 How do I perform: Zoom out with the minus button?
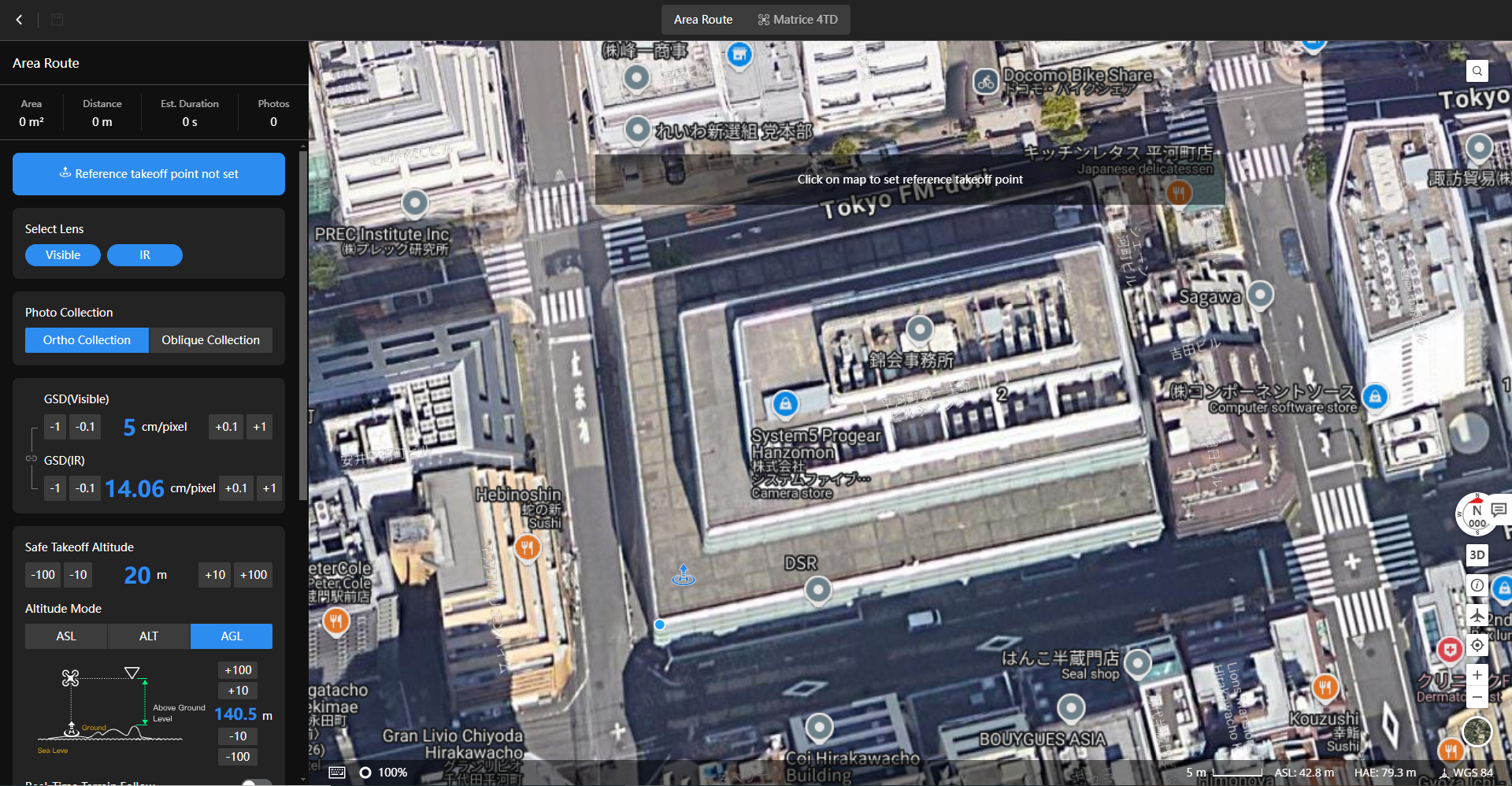[1477, 697]
